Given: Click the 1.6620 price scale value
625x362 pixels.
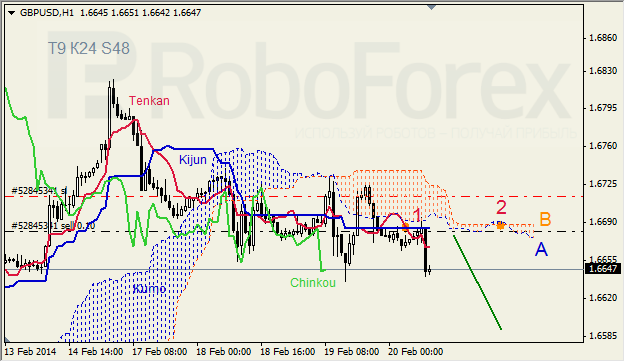Looking at the screenshot, I should (603, 298).
